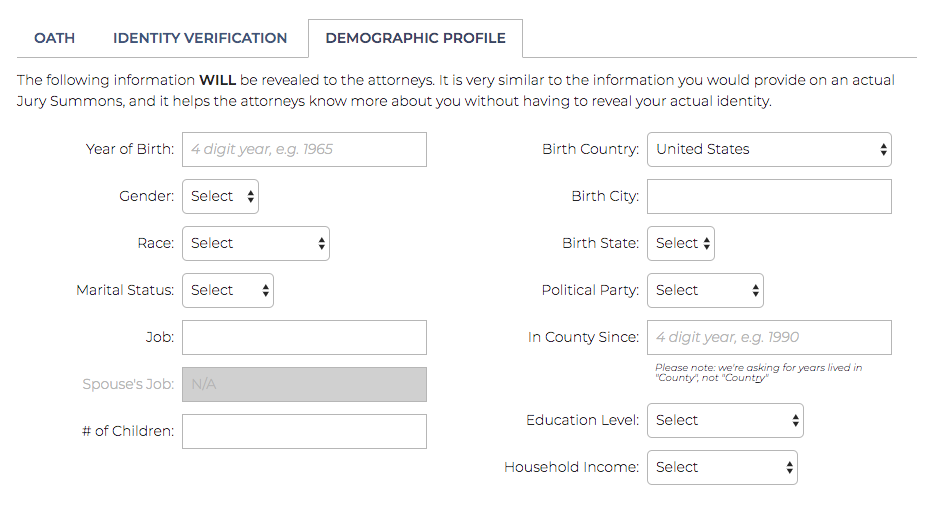The height and width of the screenshot is (515, 930).
Task: Click the County vs Country note text
Action: point(758,373)
